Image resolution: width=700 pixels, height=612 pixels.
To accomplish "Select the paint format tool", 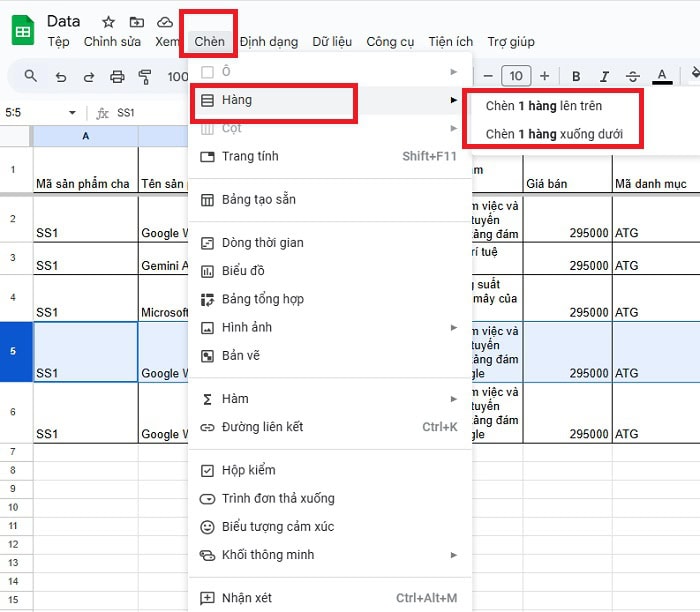I will [145, 77].
